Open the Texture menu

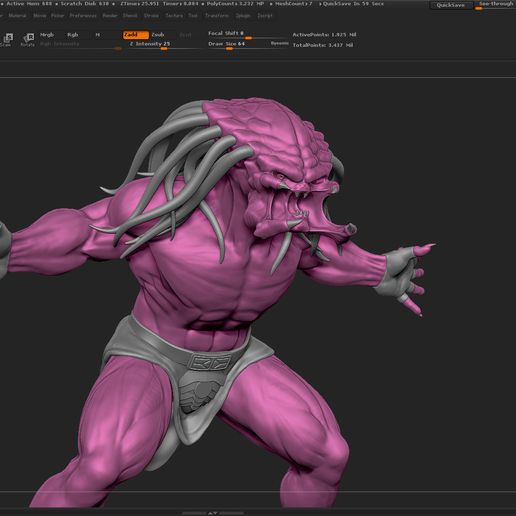coord(174,16)
